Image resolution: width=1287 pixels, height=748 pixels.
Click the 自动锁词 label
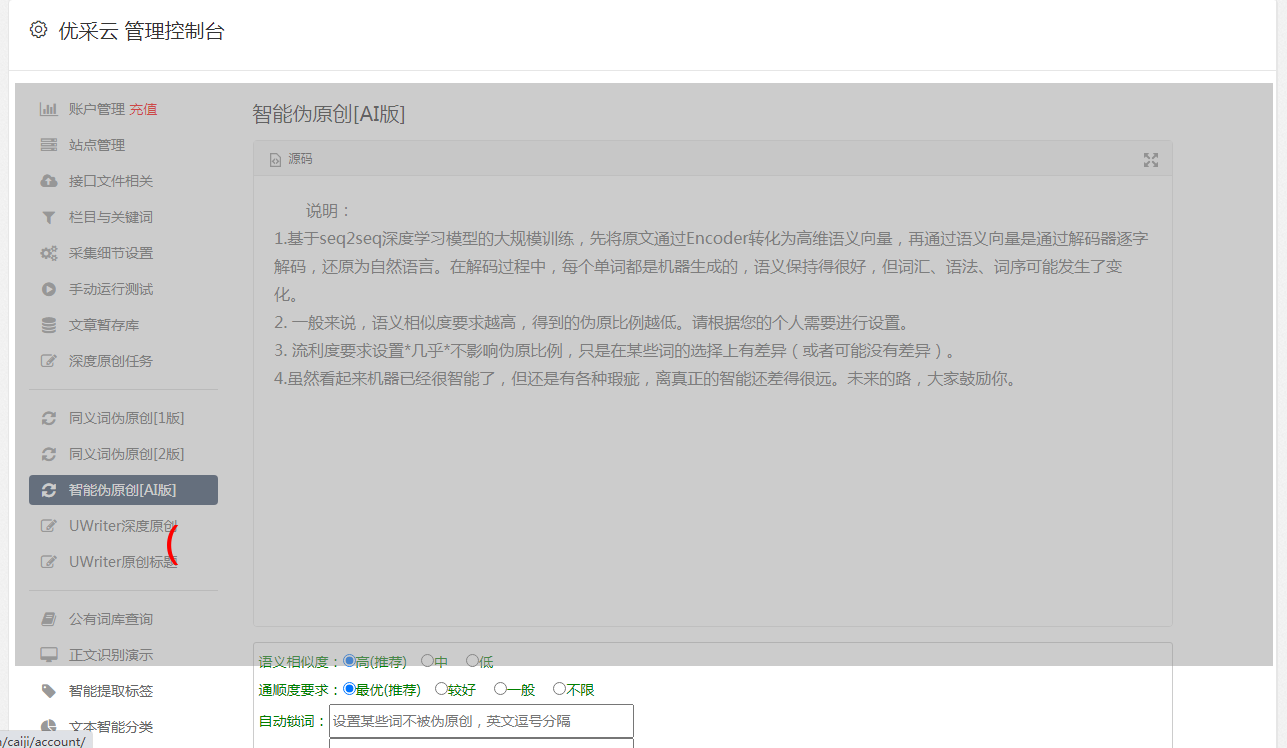[x=293, y=721]
